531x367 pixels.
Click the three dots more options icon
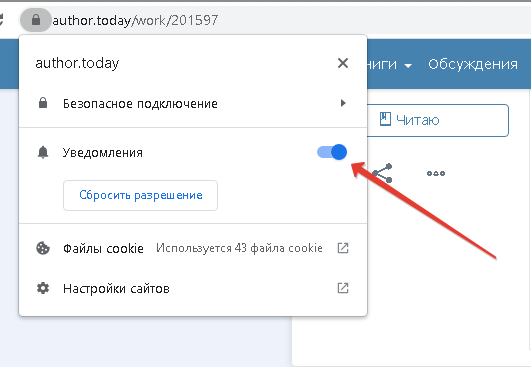[436, 173]
